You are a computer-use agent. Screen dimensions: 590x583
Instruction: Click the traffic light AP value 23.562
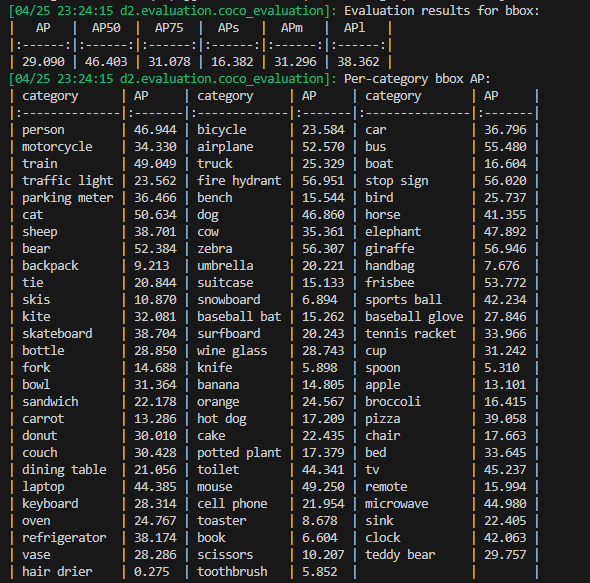pos(155,181)
